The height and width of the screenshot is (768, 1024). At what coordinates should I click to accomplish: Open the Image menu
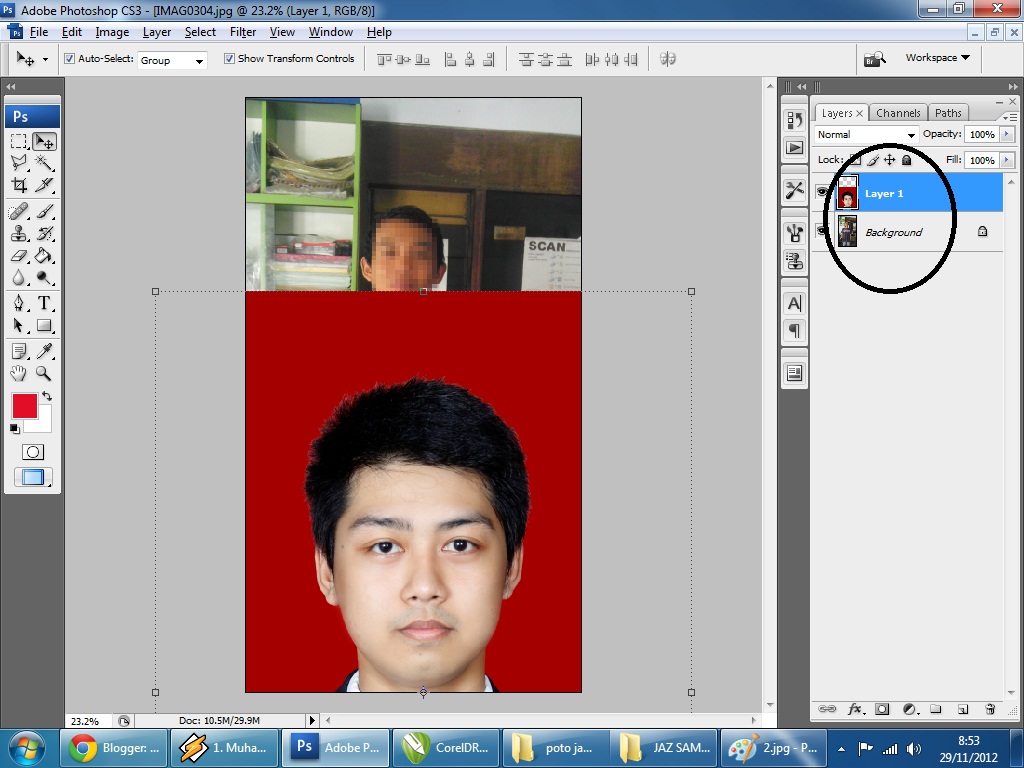tap(112, 32)
